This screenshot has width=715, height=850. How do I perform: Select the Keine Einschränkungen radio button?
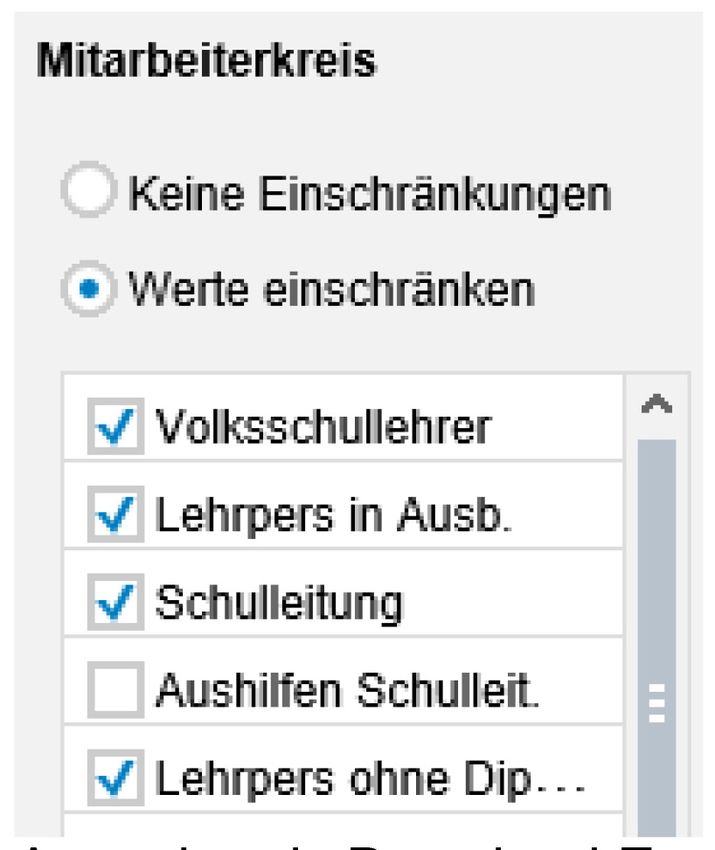(x=92, y=193)
